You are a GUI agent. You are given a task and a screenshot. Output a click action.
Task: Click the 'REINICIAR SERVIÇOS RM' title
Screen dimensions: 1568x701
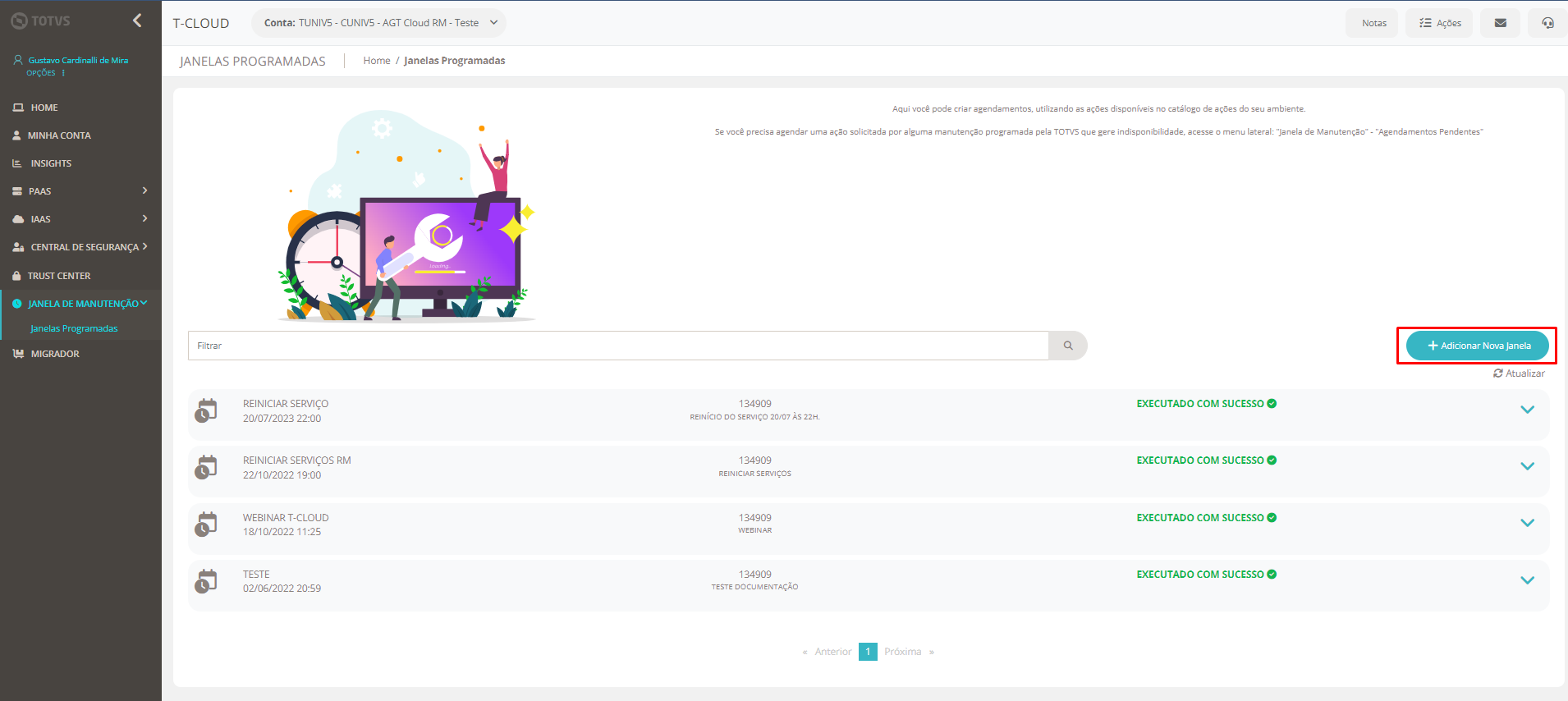tap(296, 460)
